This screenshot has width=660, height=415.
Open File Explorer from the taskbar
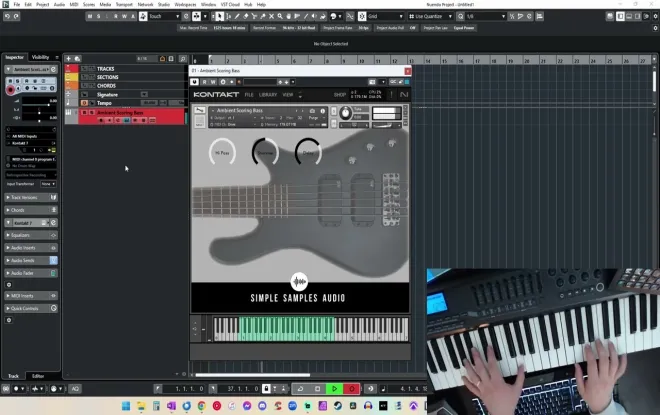click(141, 406)
